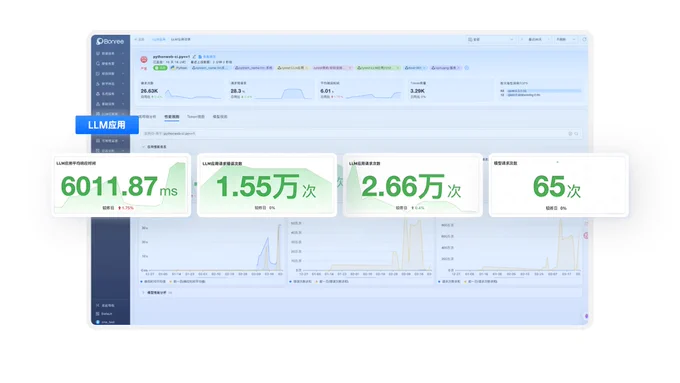
Task: Click the Default item at the sidebar bottom
Action: click(x=105, y=314)
